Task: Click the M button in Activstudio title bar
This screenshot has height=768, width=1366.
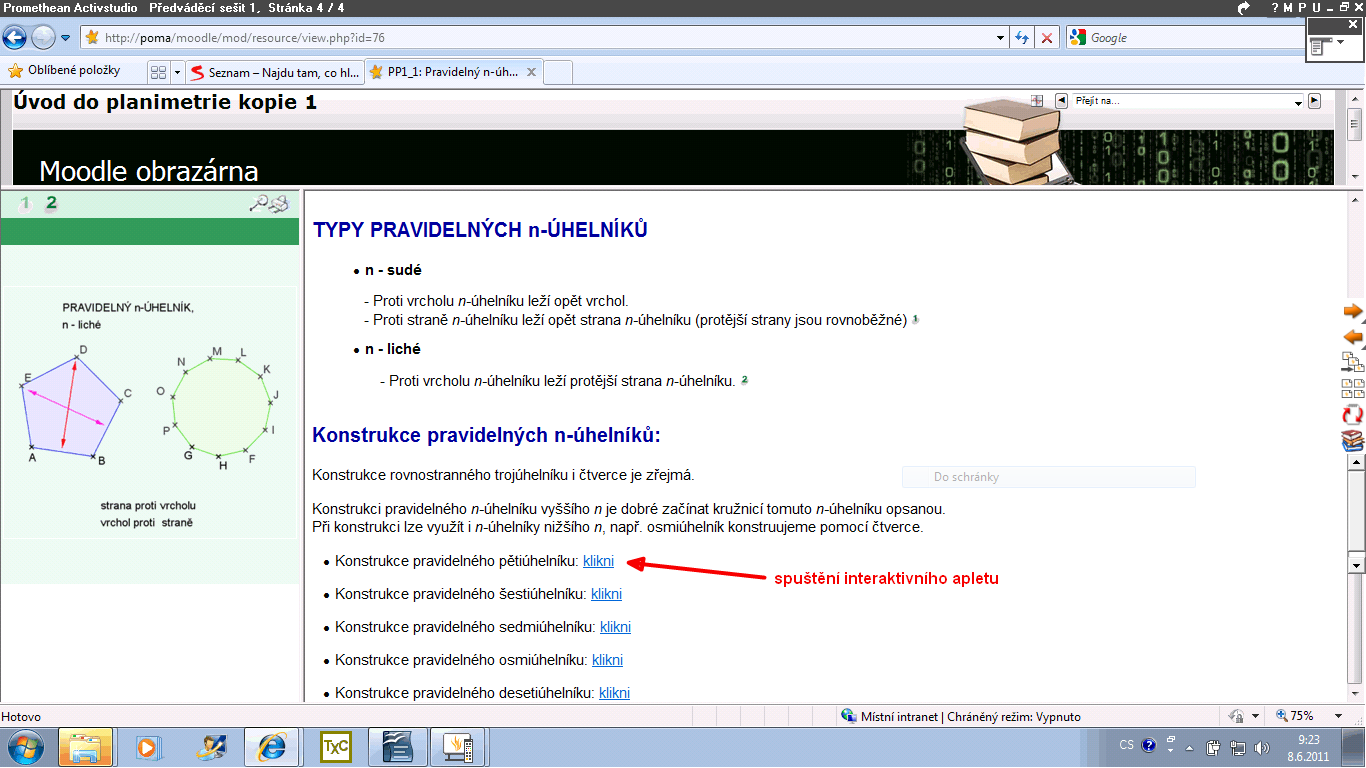Action: (x=1288, y=7)
